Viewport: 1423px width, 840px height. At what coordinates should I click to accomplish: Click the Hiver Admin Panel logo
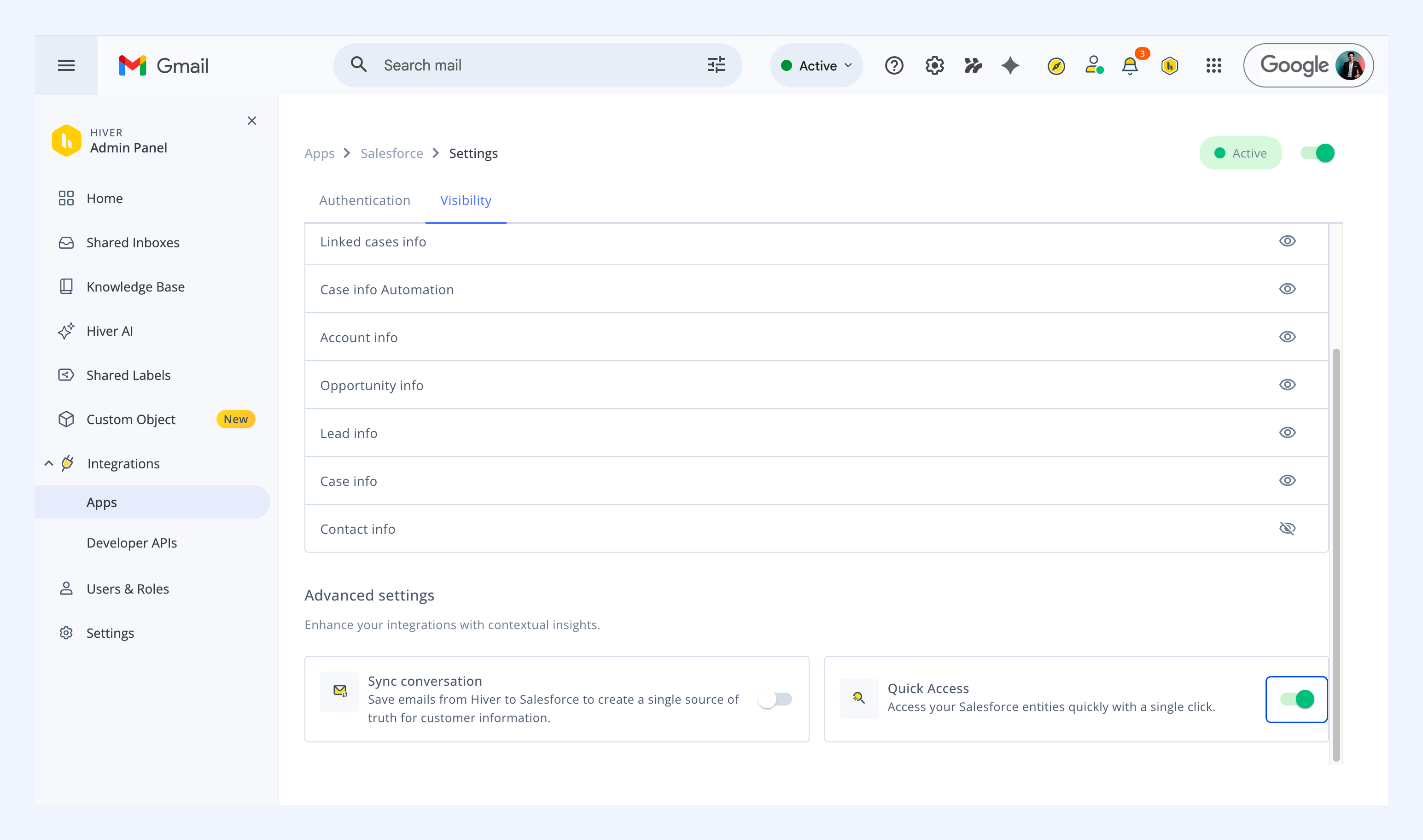(x=66, y=140)
